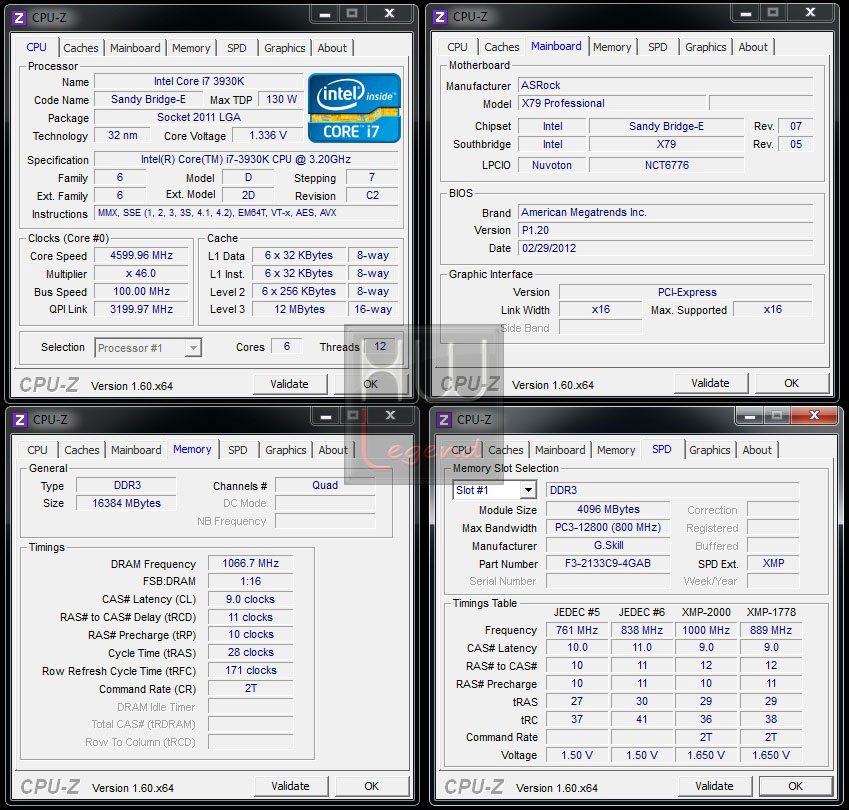Select Graphics tab in Memory window

(285, 449)
